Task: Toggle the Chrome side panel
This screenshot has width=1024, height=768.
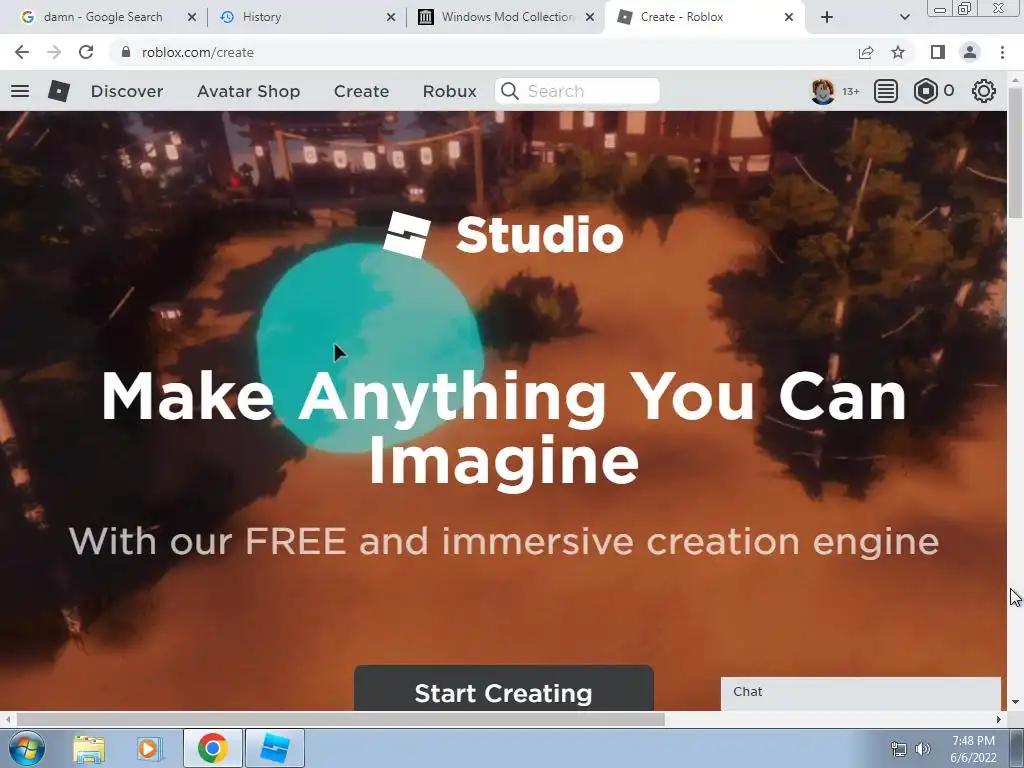Action: coord(938,52)
